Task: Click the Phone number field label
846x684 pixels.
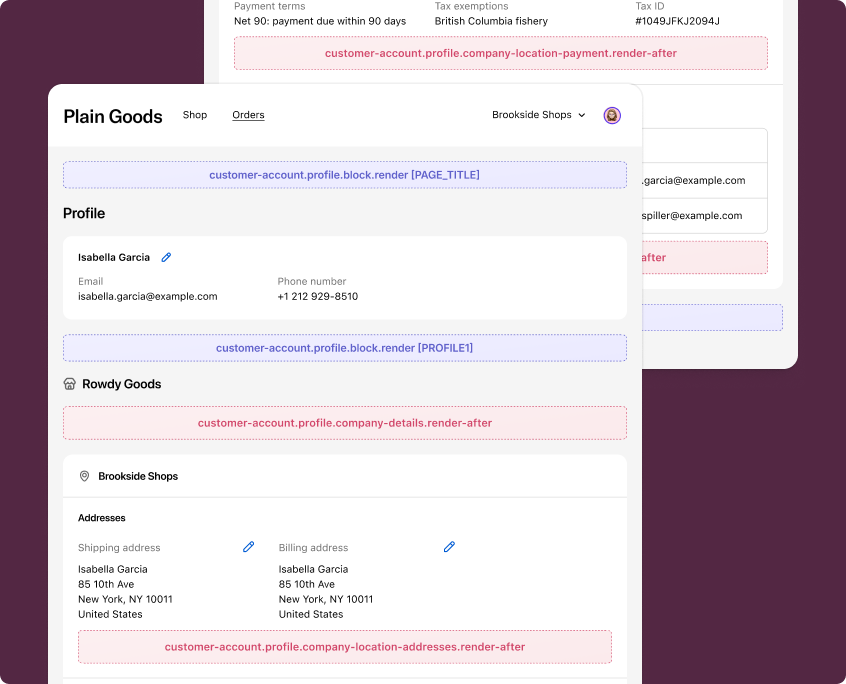Action: 312,281
